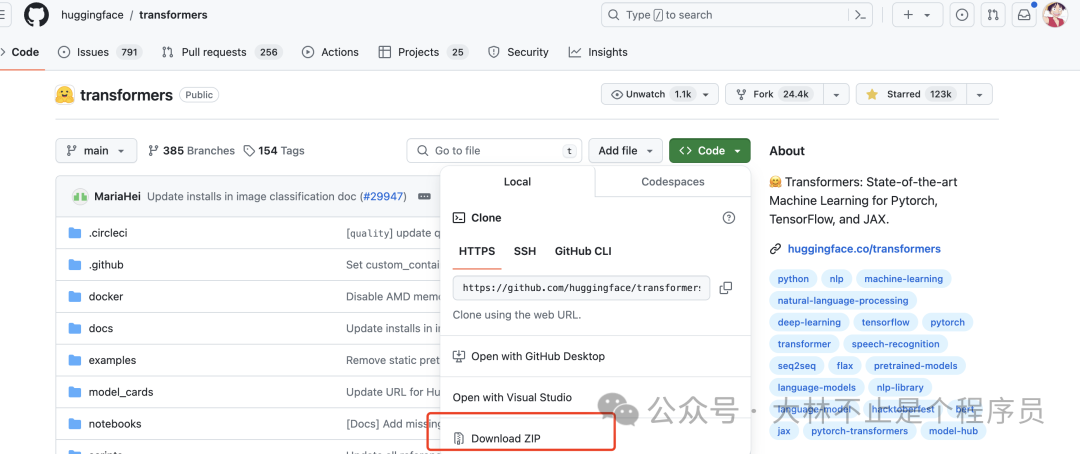This screenshot has width=1080, height=454.
Task: Select the Local tab in clone popup
Action: click(x=517, y=182)
